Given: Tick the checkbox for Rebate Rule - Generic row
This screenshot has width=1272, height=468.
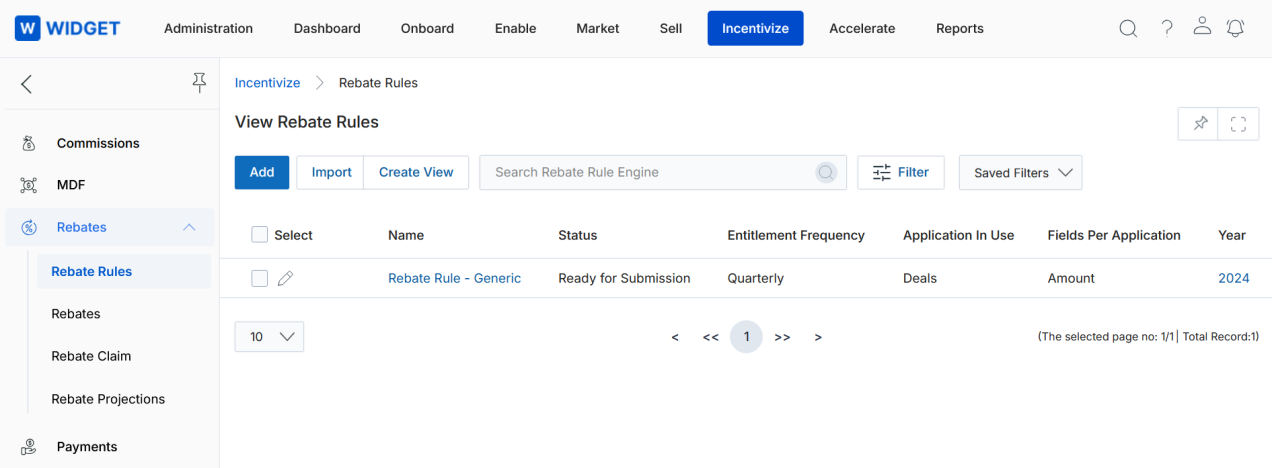Looking at the screenshot, I should pyautogui.click(x=260, y=279).
